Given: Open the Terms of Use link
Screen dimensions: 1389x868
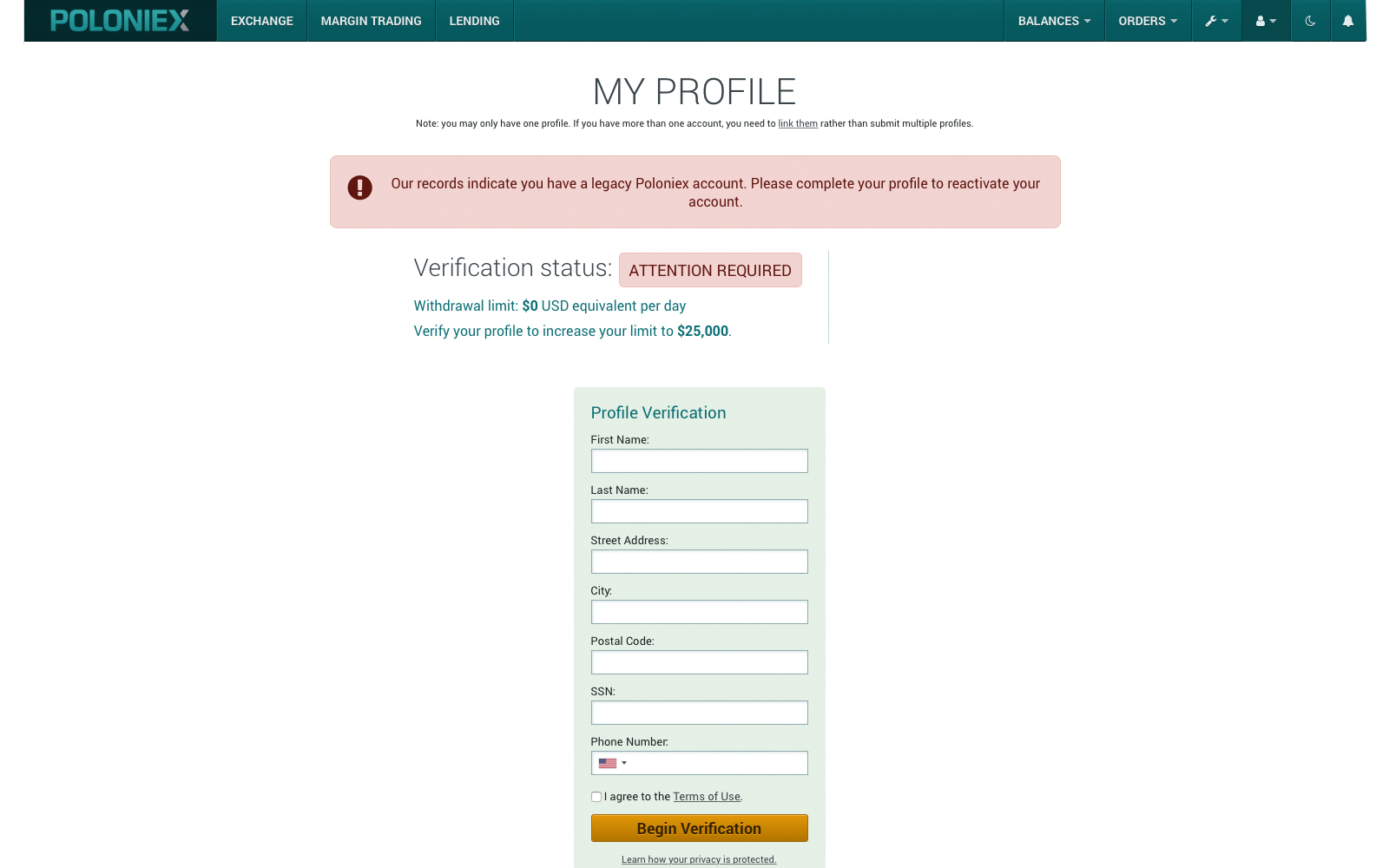Looking at the screenshot, I should click(707, 797).
